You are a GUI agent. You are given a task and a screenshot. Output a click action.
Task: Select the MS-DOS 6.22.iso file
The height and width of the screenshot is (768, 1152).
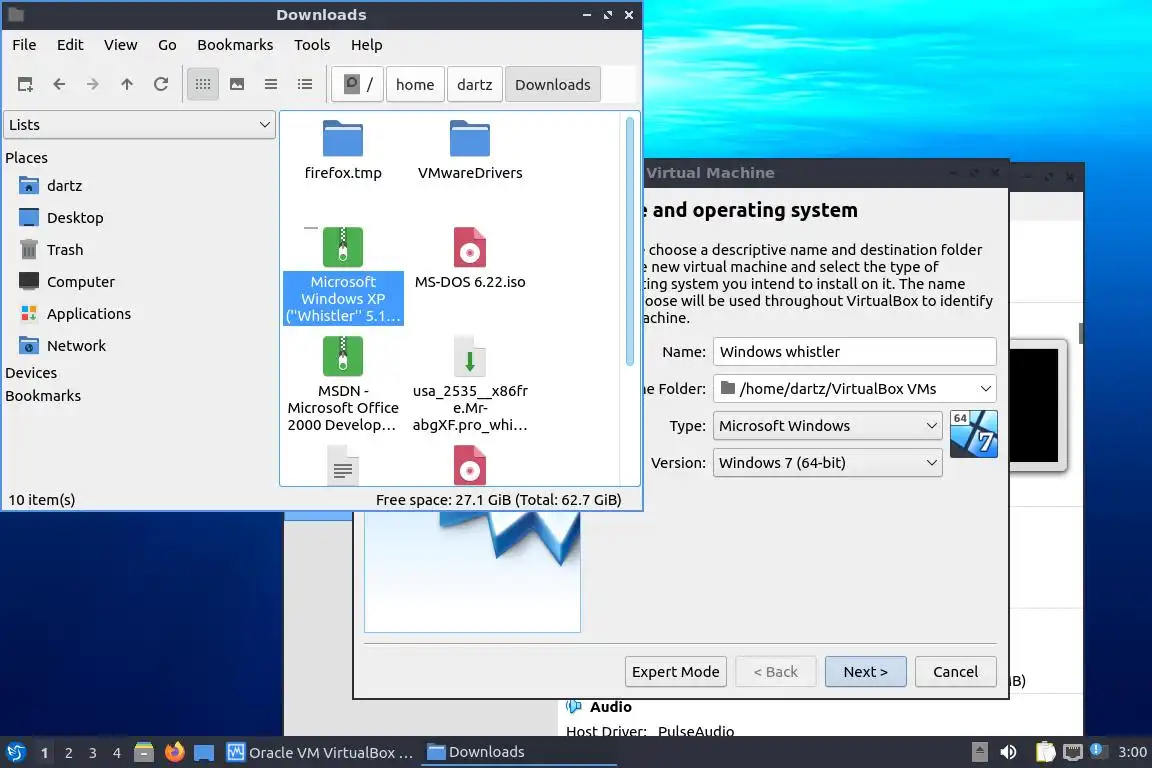470,259
